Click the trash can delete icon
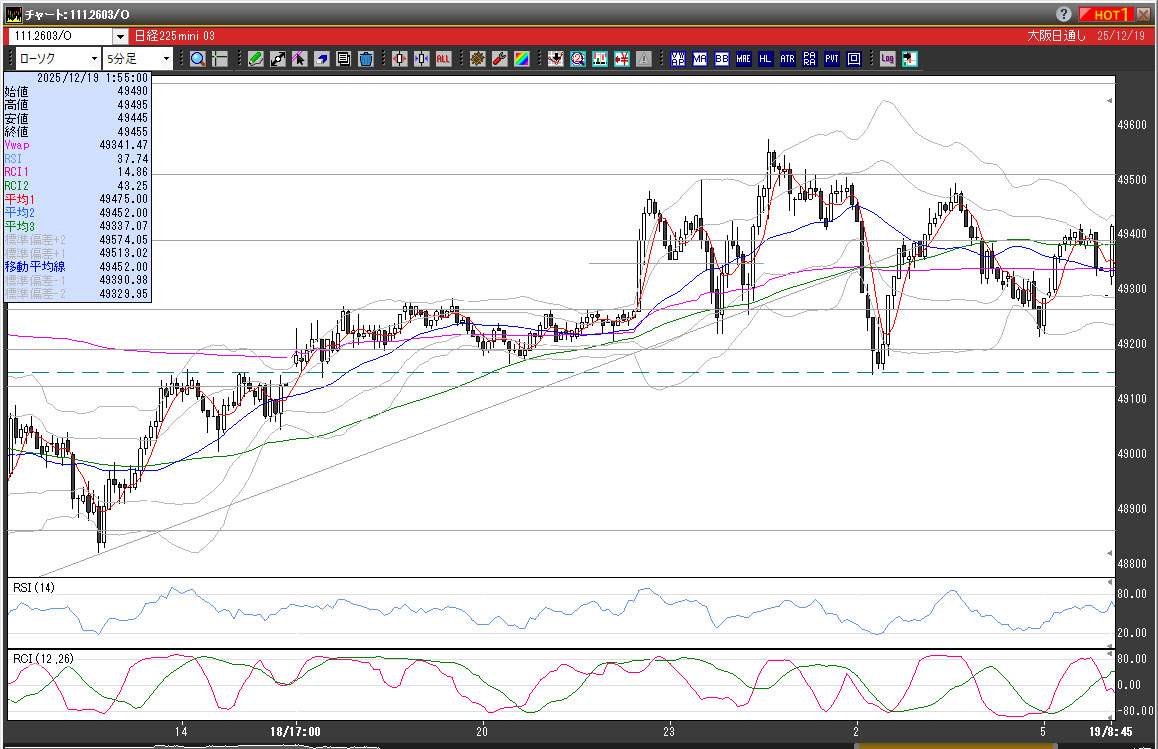This screenshot has width=1158, height=749. (366, 59)
